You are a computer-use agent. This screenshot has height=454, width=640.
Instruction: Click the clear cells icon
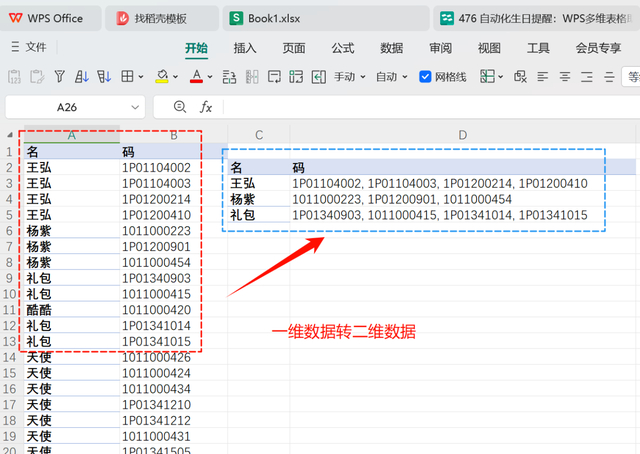[x=520, y=76]
